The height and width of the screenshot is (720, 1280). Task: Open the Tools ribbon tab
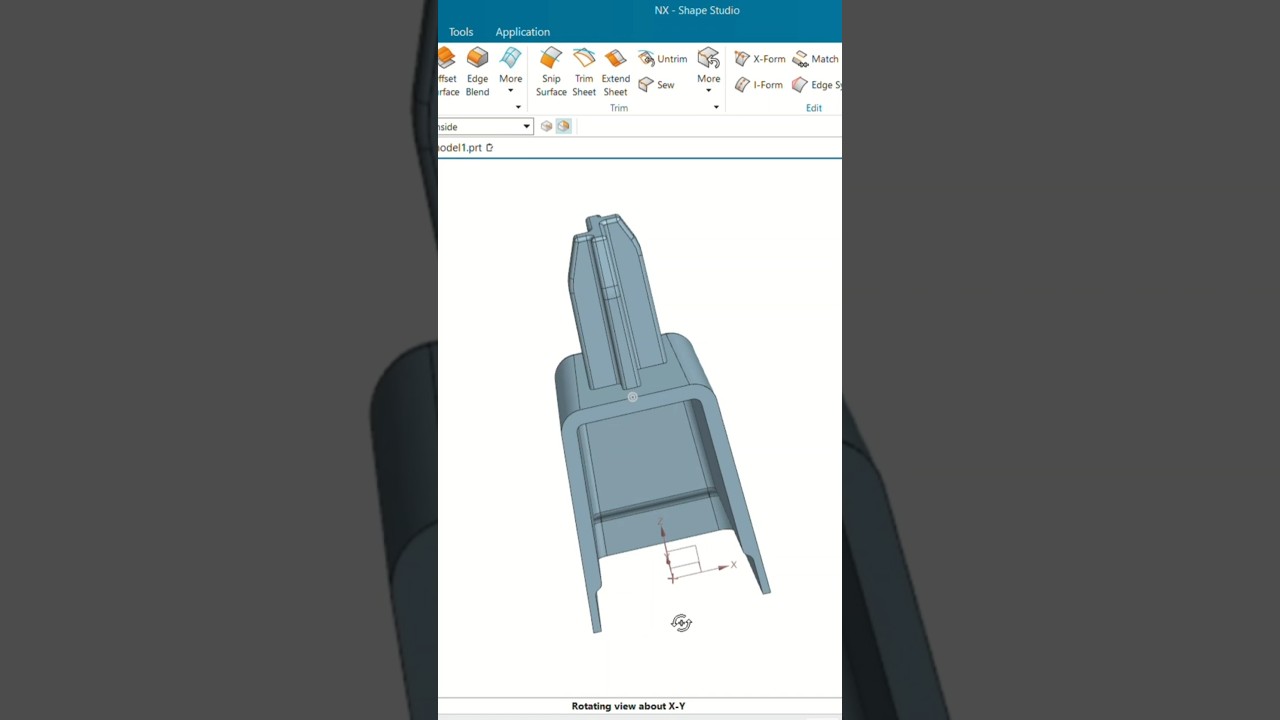coord(461,32)
